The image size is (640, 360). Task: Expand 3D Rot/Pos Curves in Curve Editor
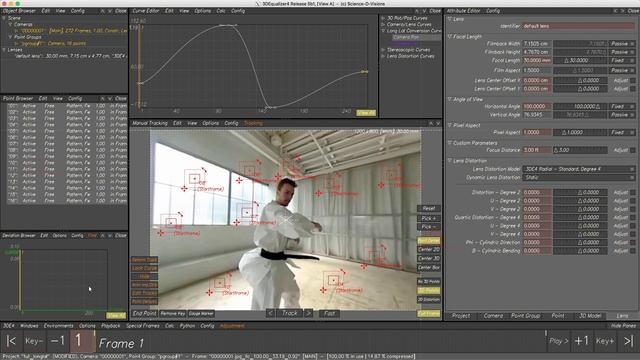click(x=383, y=18)
